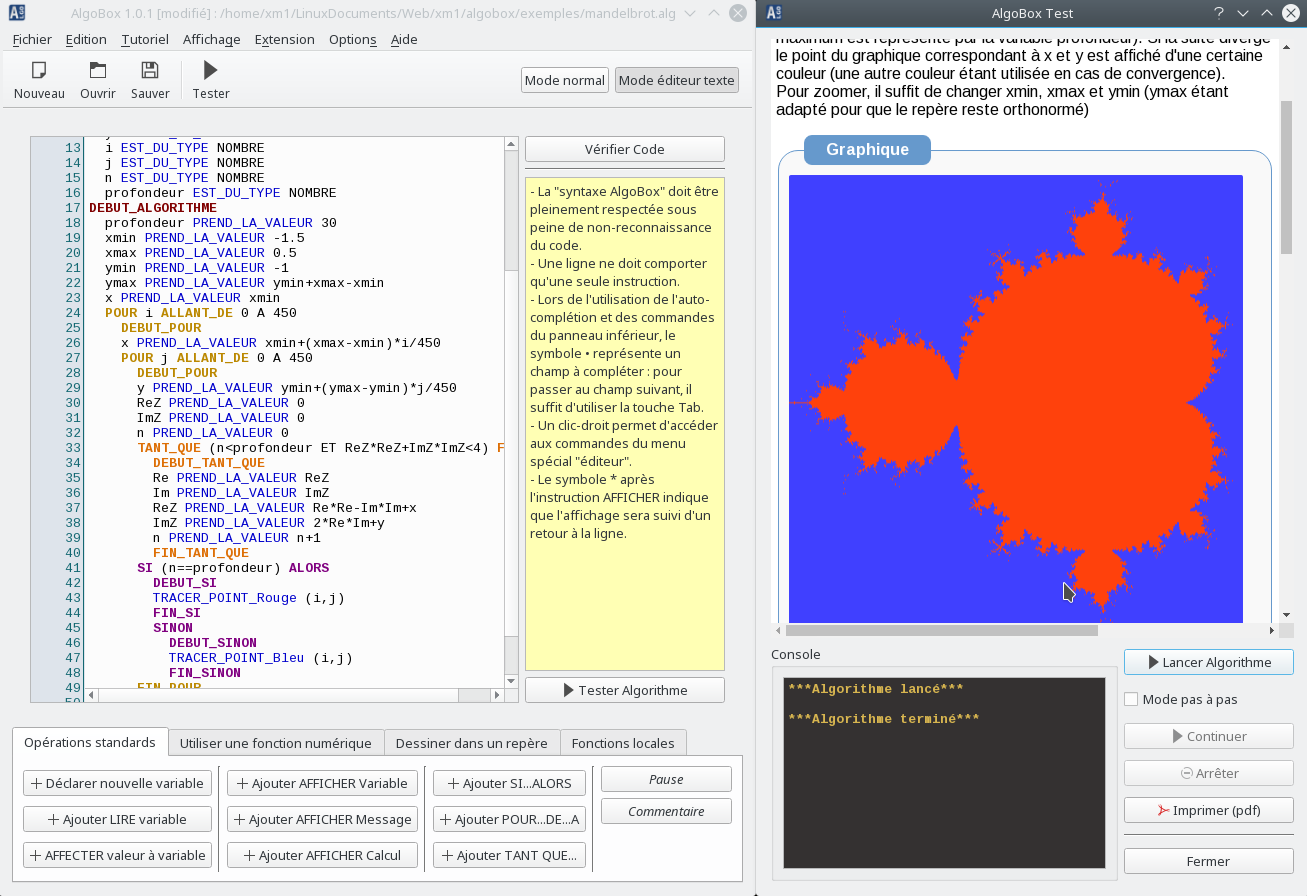The height and width of the screenshot is (896, 1307).
Task: Open the Extension menu
Action: pos(284,39)
